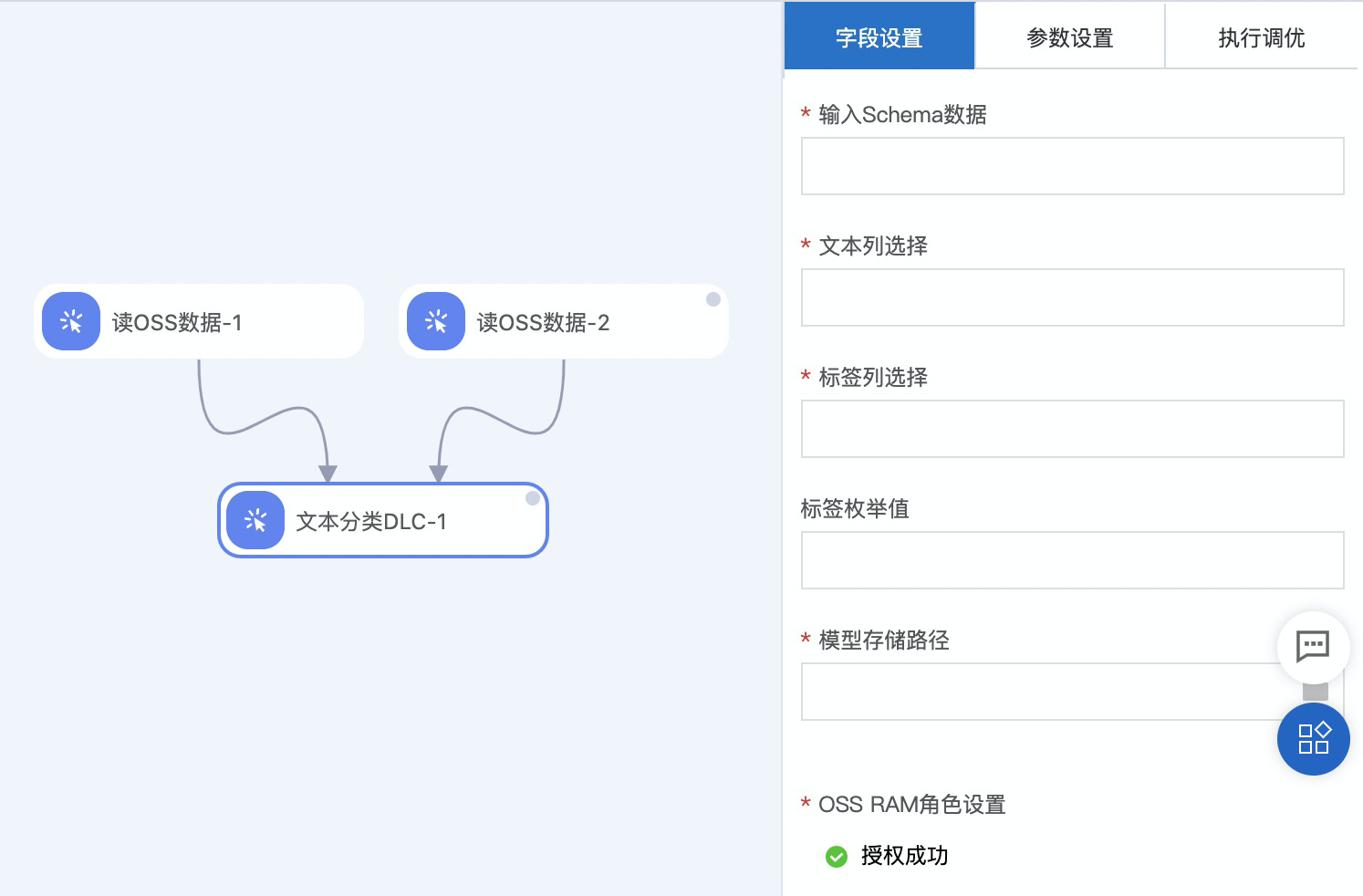The image size is (1363, 896).
Task: Open the chat feedback bubble icon
Action: tap(1313, 647)
